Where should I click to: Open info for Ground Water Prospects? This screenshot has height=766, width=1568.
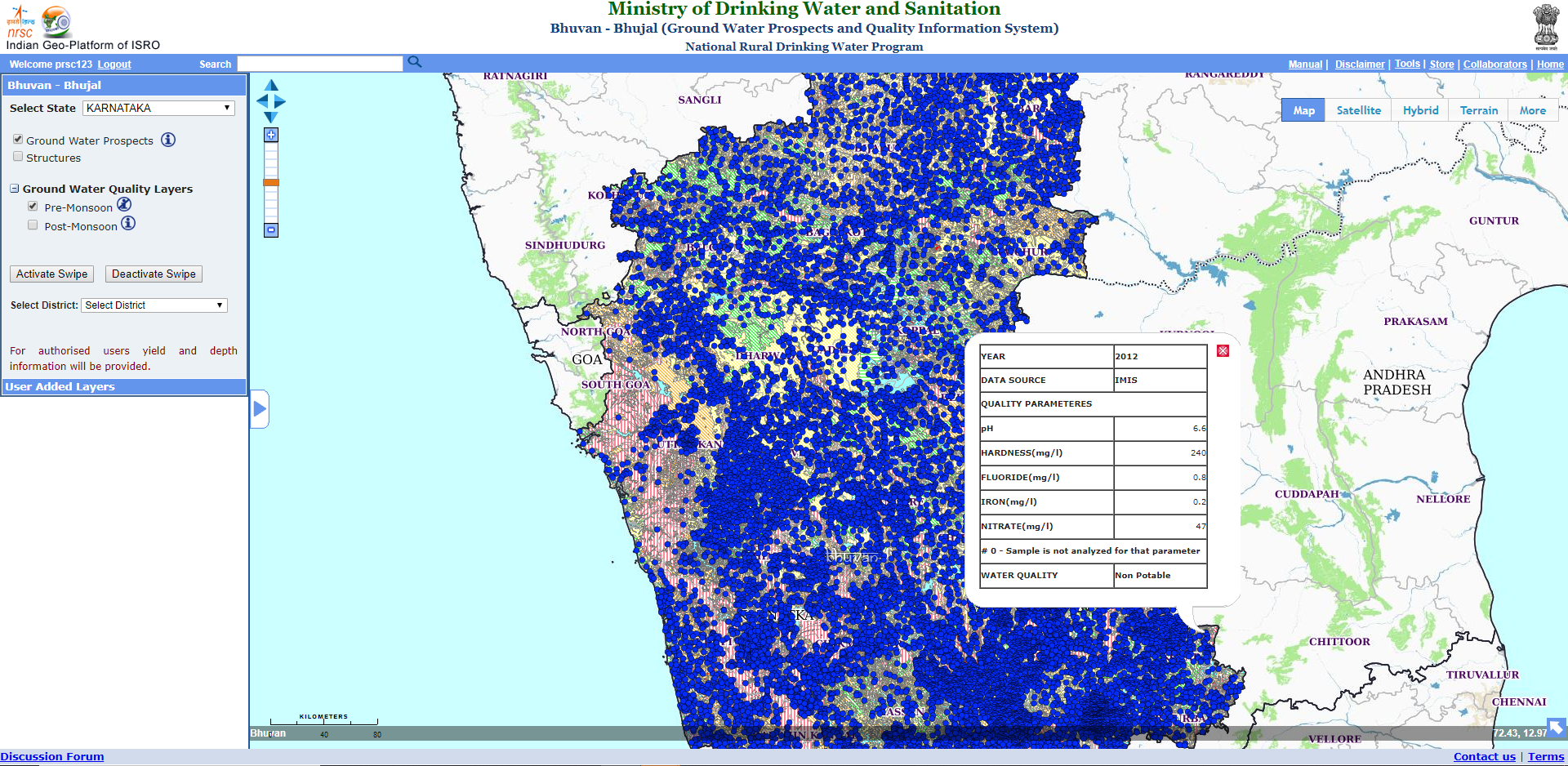[x=168, y=140]
